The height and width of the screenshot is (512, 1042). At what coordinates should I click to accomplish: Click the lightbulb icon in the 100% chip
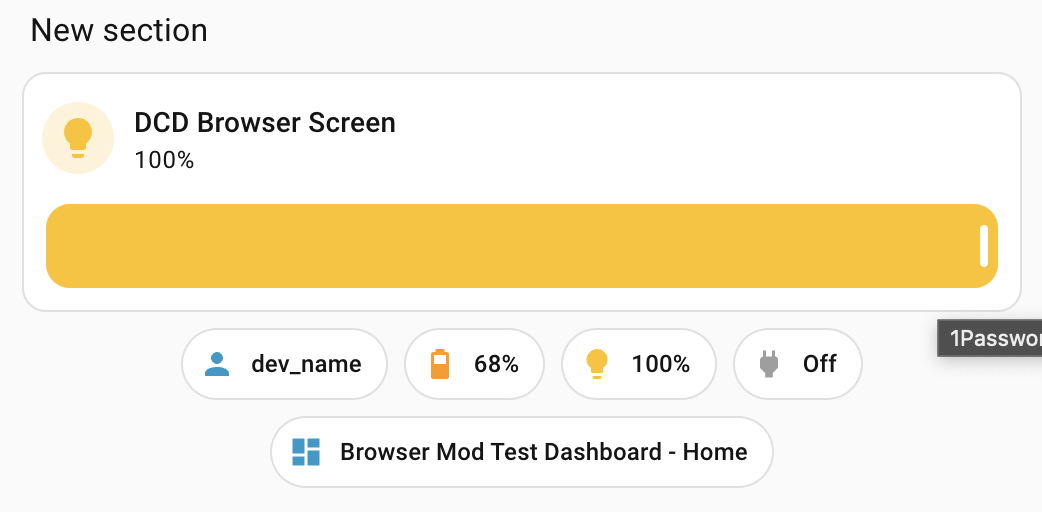point(597,364)
